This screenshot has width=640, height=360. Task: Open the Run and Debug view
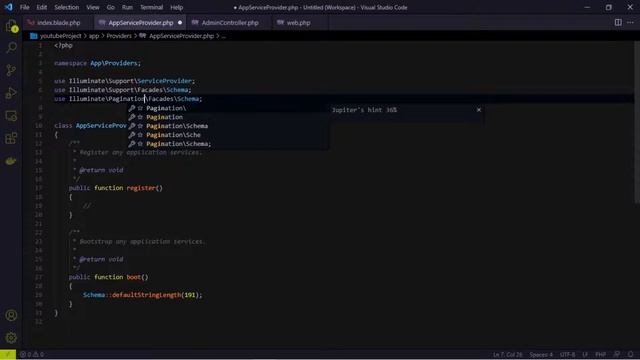click(11, 93)
